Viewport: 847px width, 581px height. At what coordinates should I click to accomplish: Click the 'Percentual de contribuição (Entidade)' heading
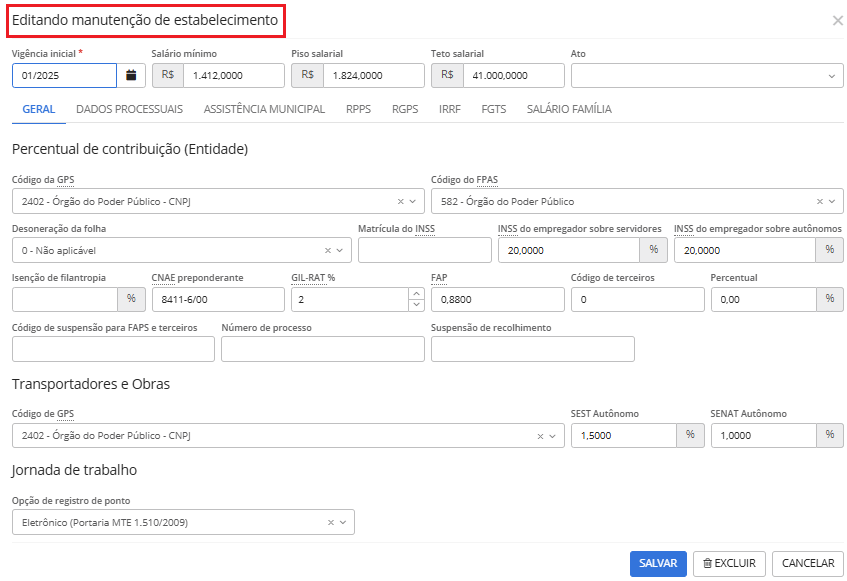click(x=130, y=150)
